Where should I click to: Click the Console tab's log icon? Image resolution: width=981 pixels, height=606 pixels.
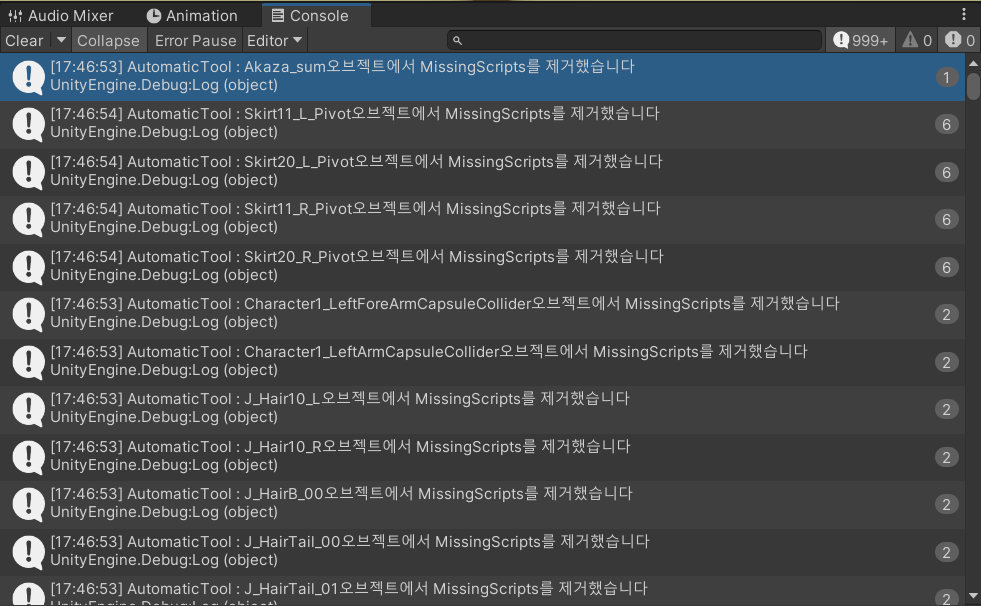(x=276, y=15)
